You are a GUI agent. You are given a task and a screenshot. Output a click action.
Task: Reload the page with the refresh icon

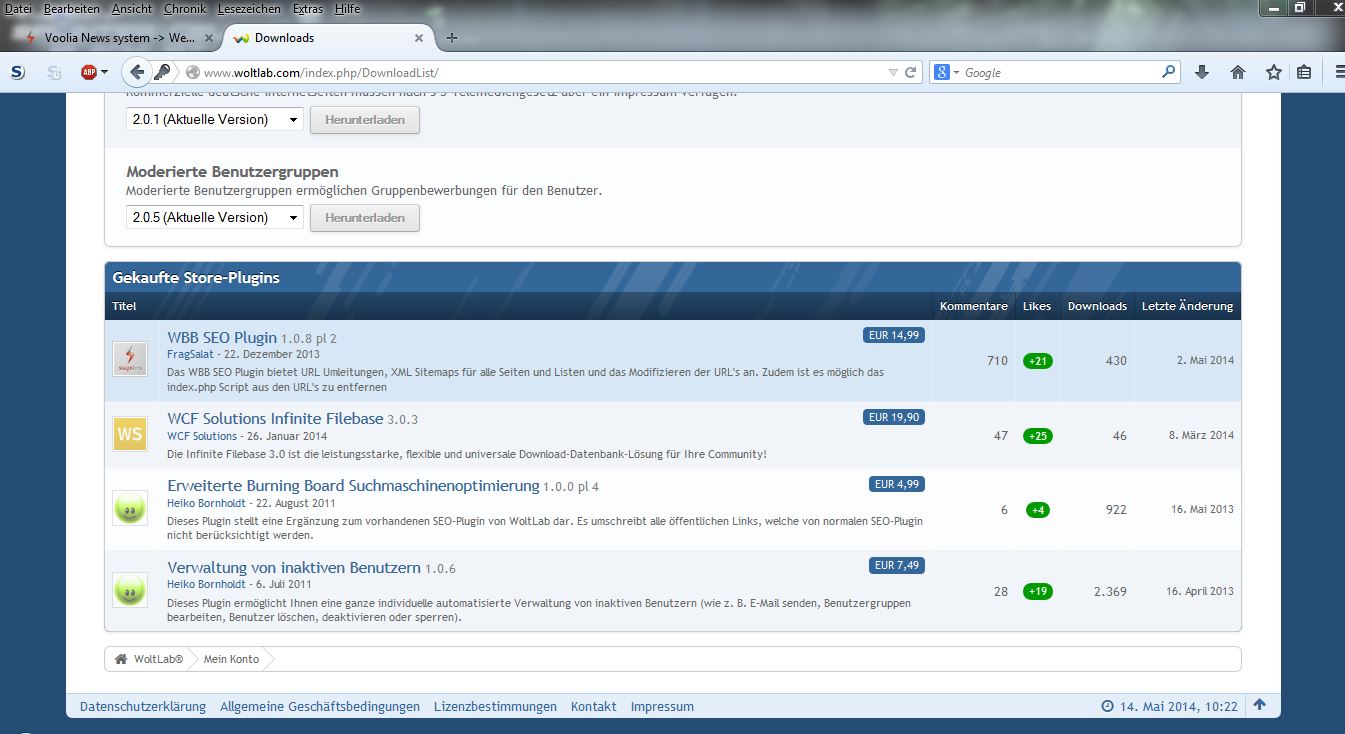[x=911, y=73]
